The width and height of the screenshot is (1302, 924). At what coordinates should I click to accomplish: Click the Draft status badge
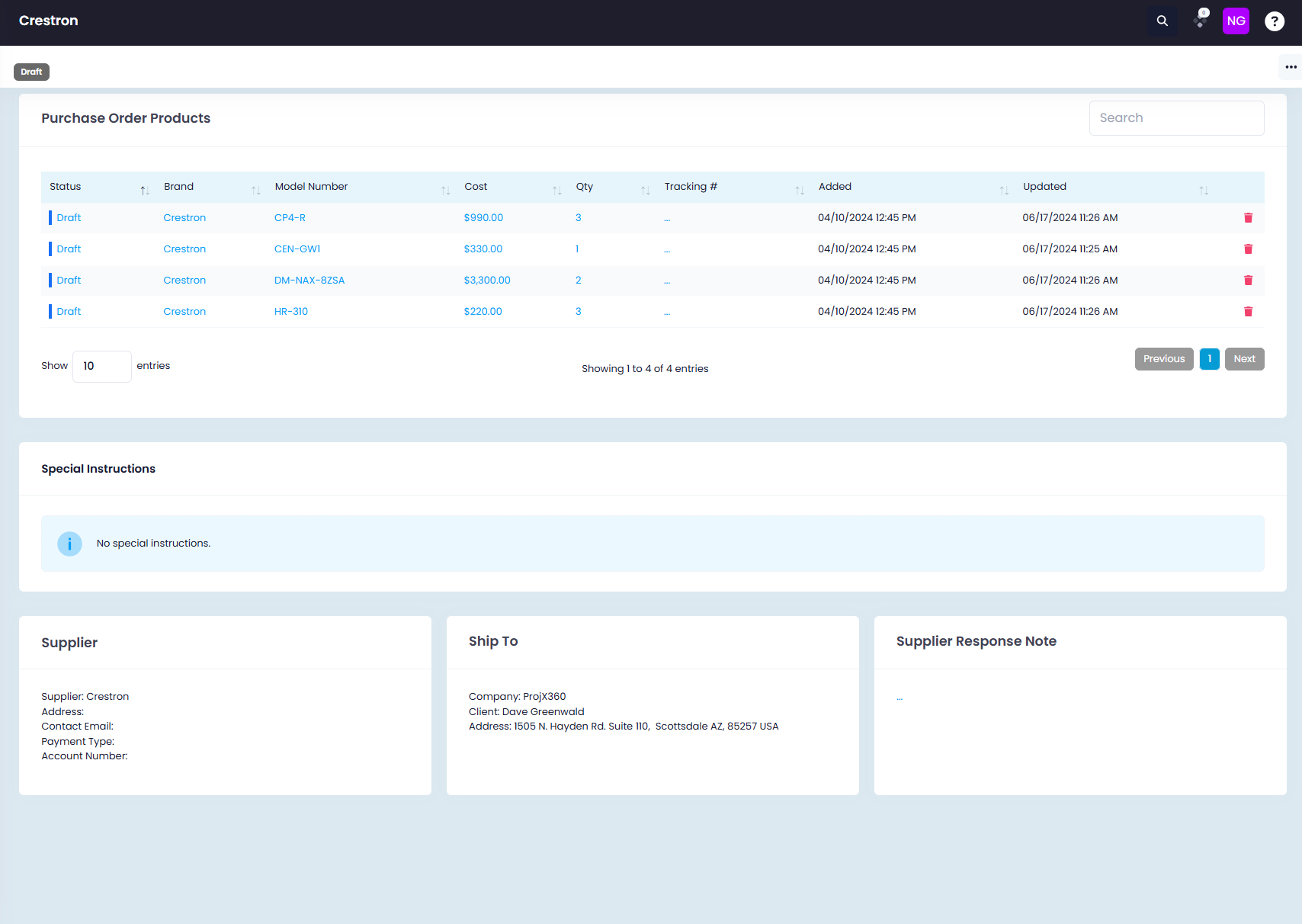31,72
